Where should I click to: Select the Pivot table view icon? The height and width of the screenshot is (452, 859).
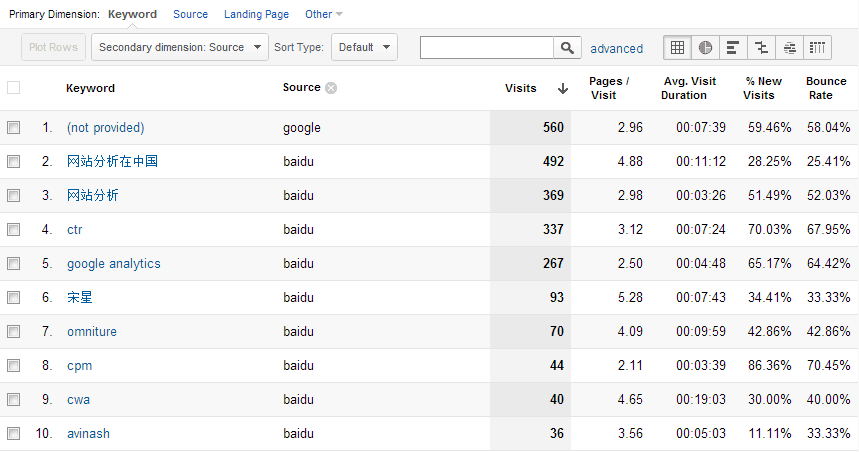coord(818,47)
